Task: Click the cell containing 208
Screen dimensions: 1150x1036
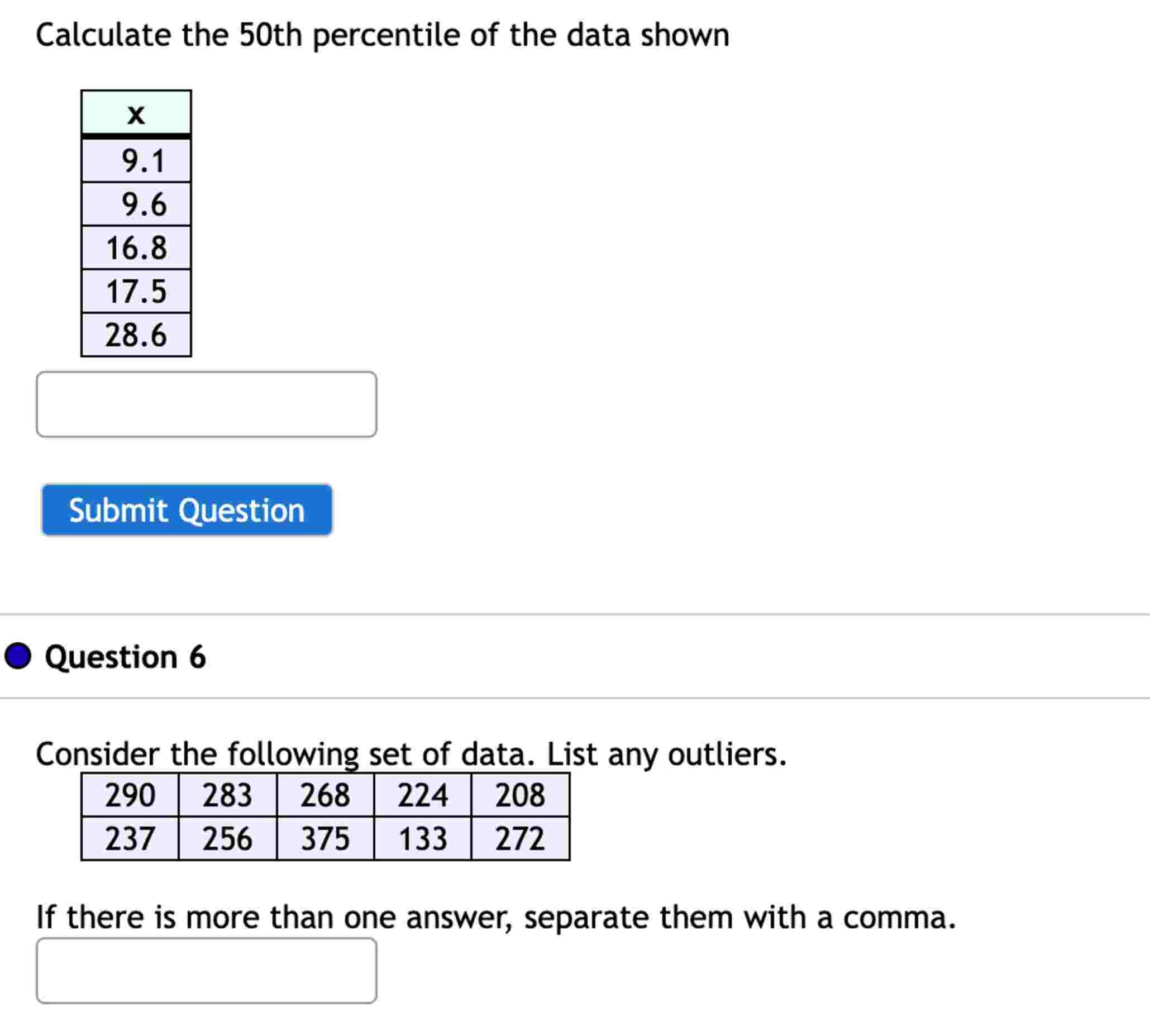Action: [521, 795]
